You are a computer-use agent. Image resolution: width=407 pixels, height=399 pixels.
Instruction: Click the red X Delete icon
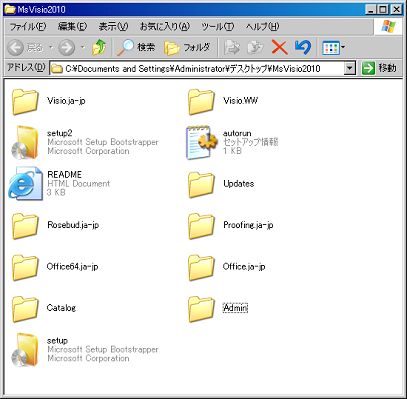coord(280,47)
